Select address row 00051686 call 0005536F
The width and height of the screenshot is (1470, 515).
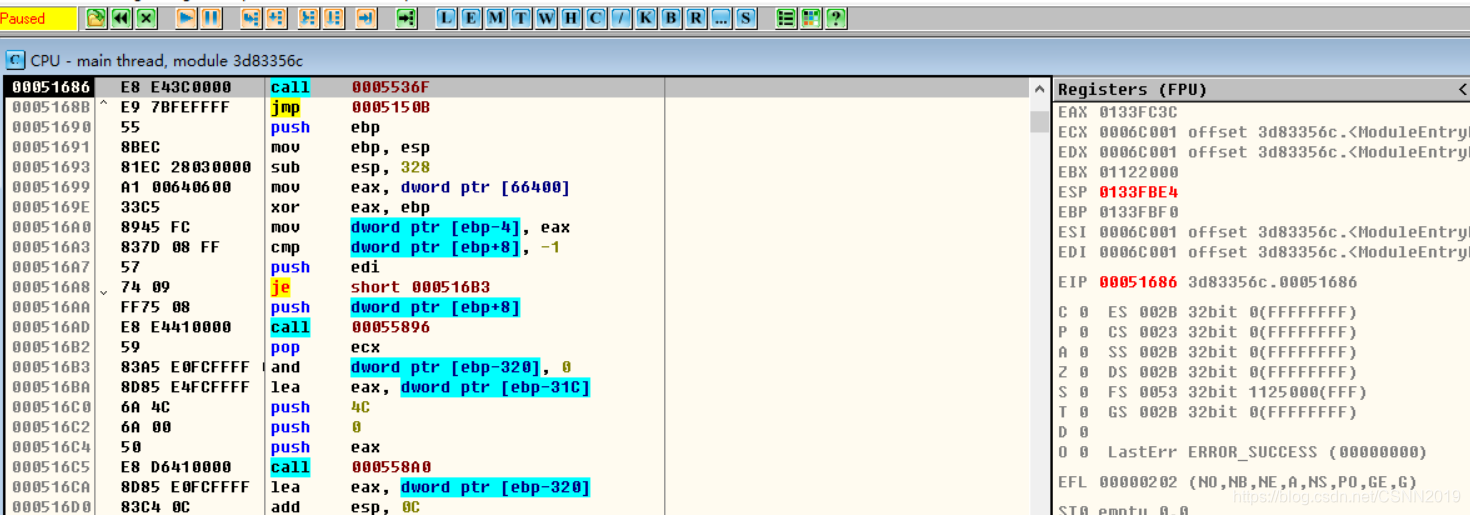(x=515, y=87)
